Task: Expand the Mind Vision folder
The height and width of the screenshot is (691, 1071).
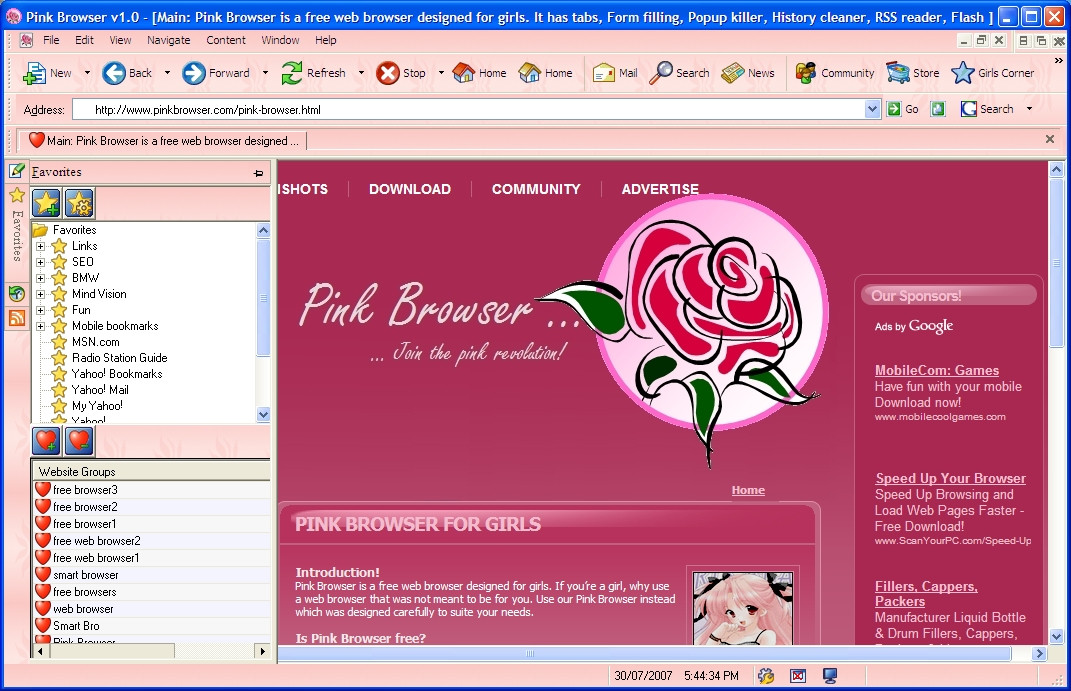Action: coord(40,294)
